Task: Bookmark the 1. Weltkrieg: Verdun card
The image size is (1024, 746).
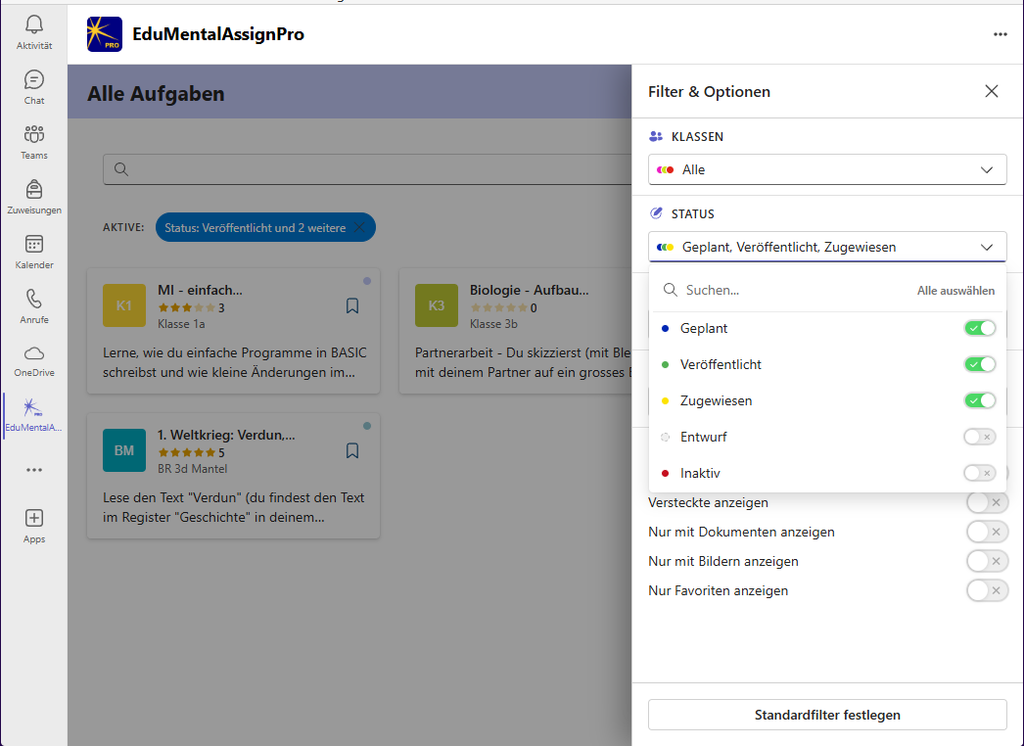Action: (x=353, y=451)
